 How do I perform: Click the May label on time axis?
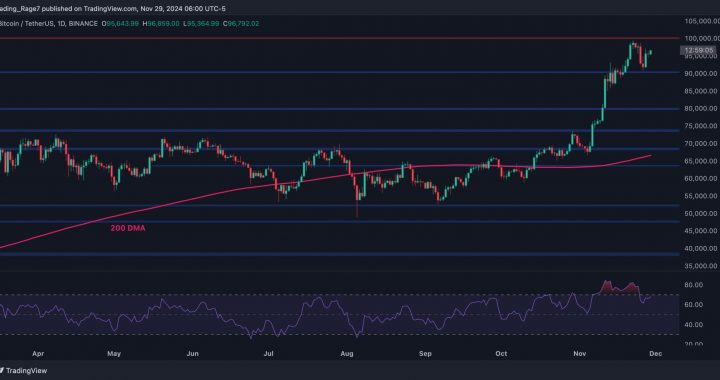(x=114, y=354)
